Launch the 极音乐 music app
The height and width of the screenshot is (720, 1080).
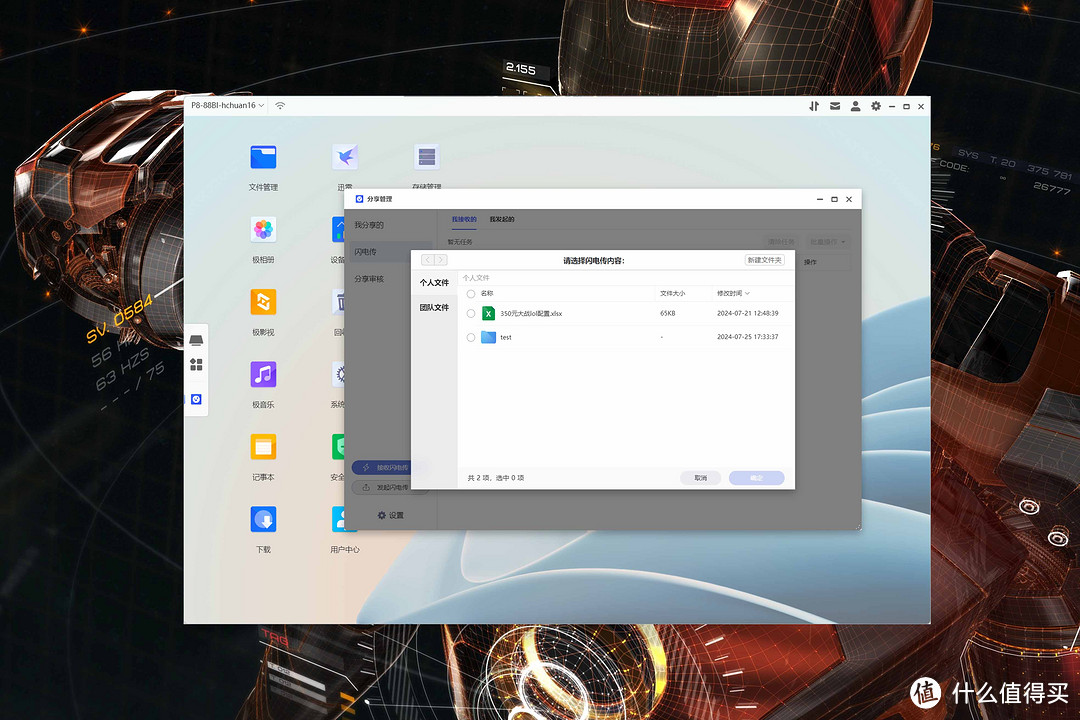263,375
